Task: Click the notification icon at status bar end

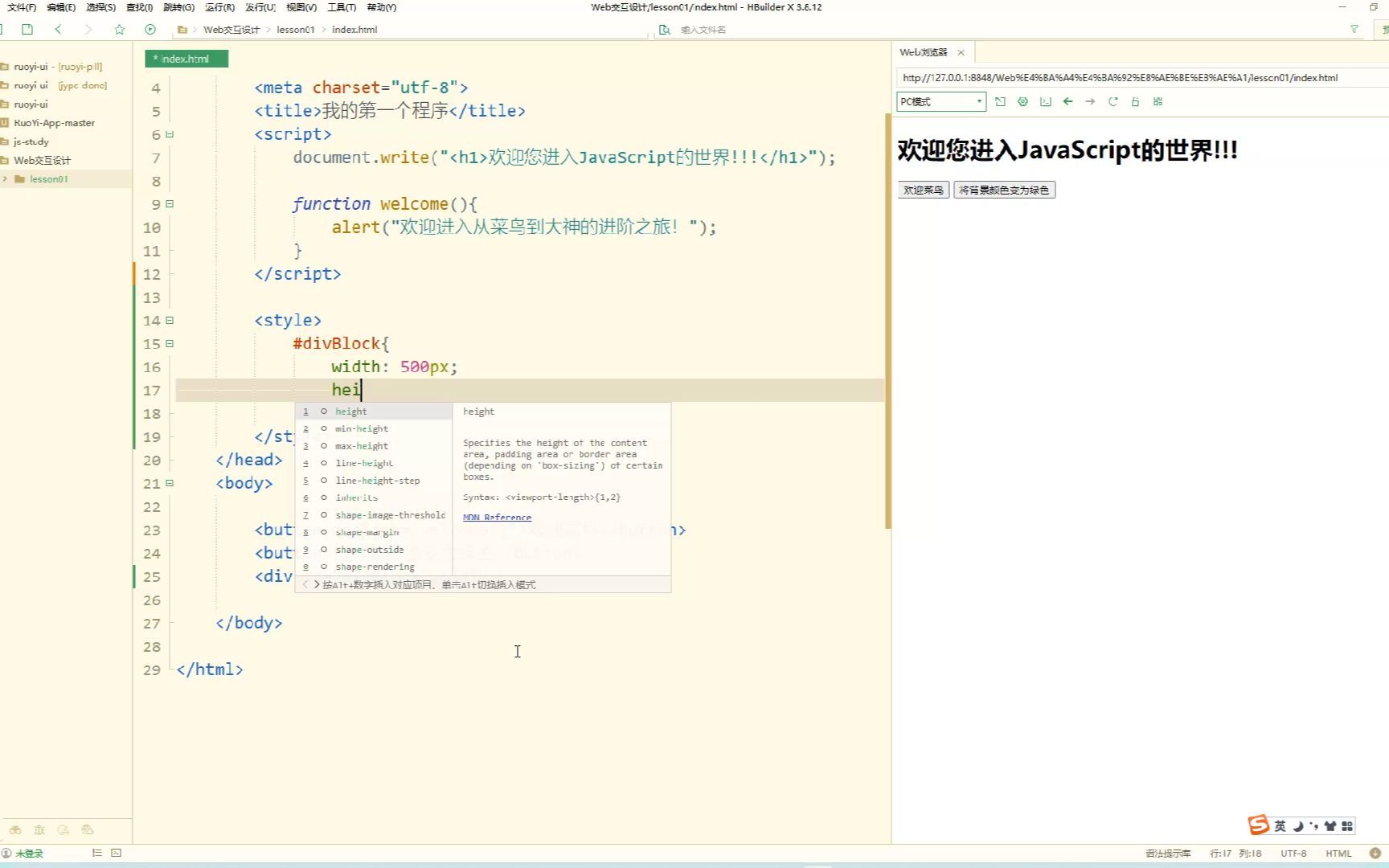Action: click(x=1375, y=854)
